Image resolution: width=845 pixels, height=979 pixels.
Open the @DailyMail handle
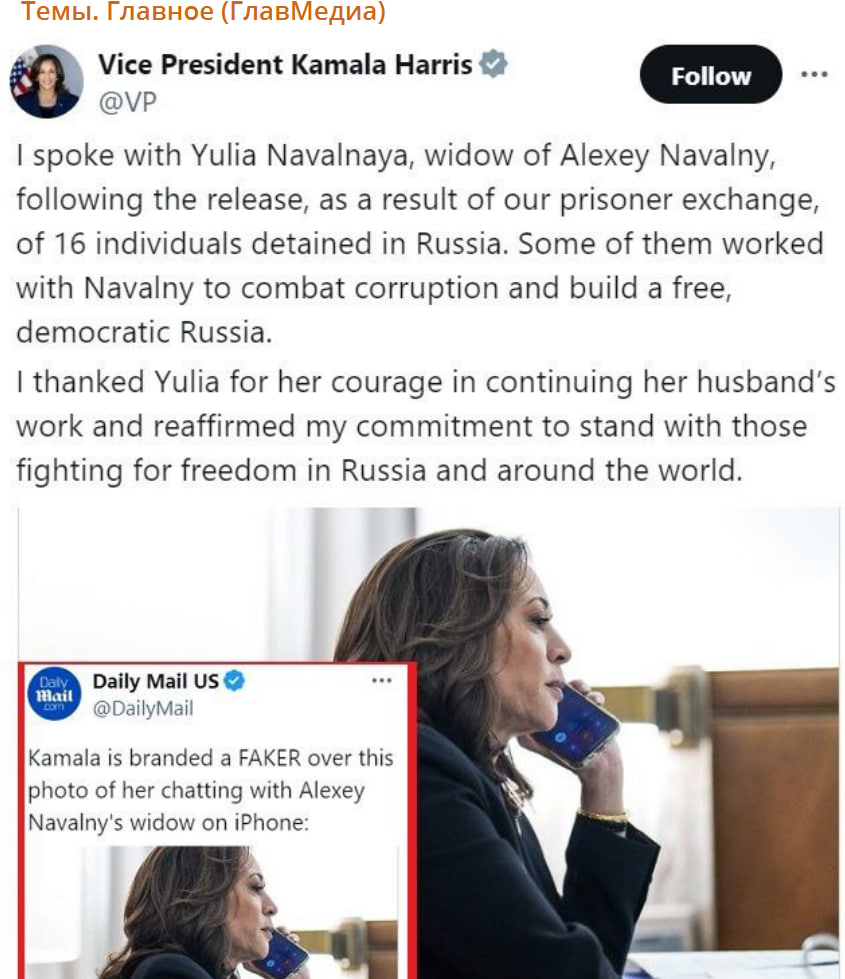[x=143, y=709]
